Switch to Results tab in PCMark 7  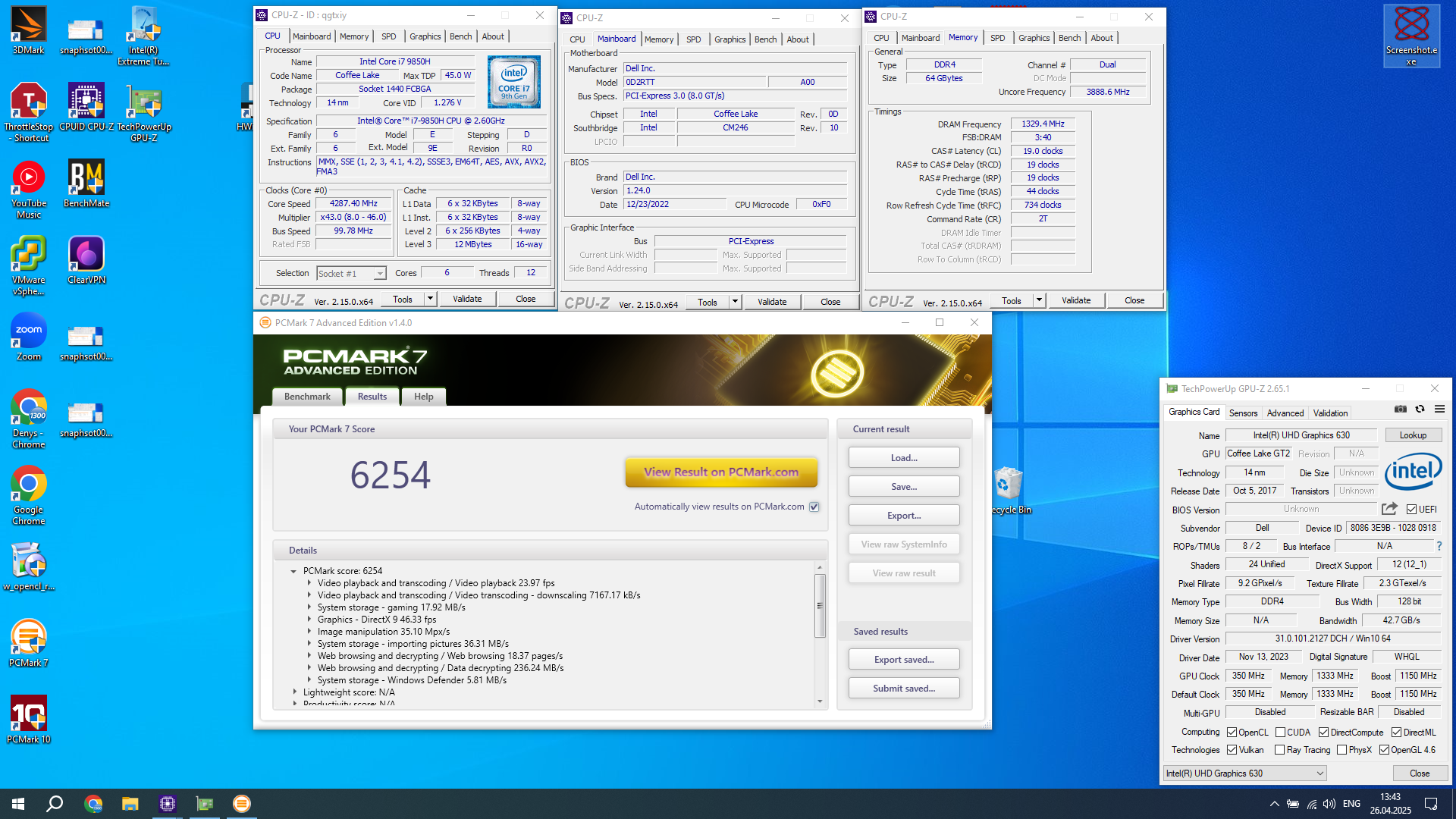click(372, 397)
